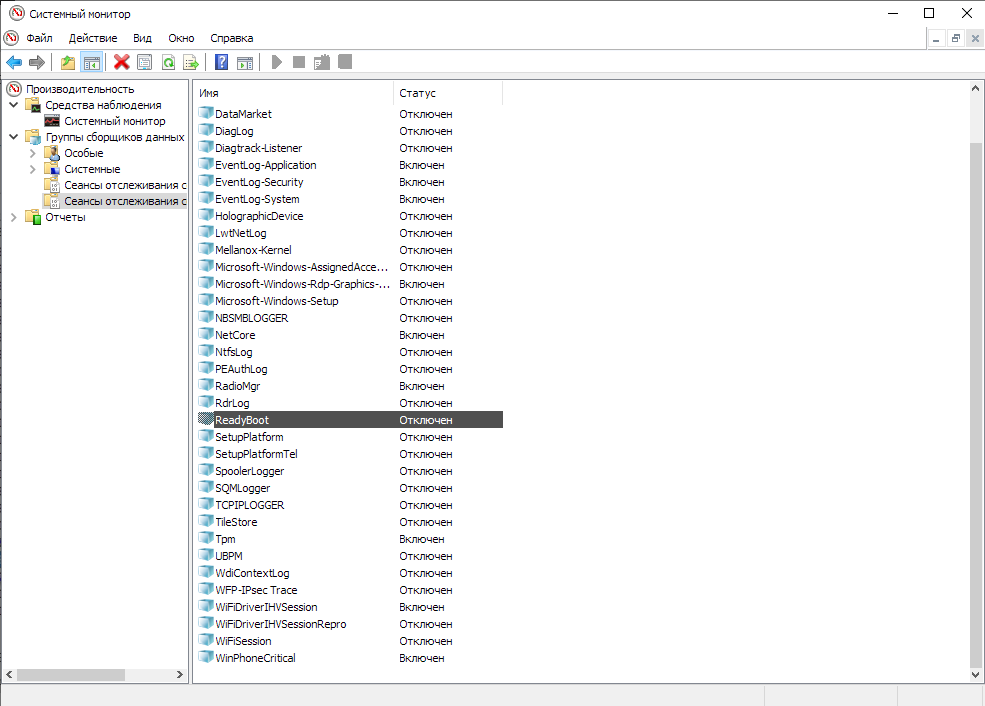Click the Tpm session icon
Viewport: 985px width, 706px height.
pos(206,538)
